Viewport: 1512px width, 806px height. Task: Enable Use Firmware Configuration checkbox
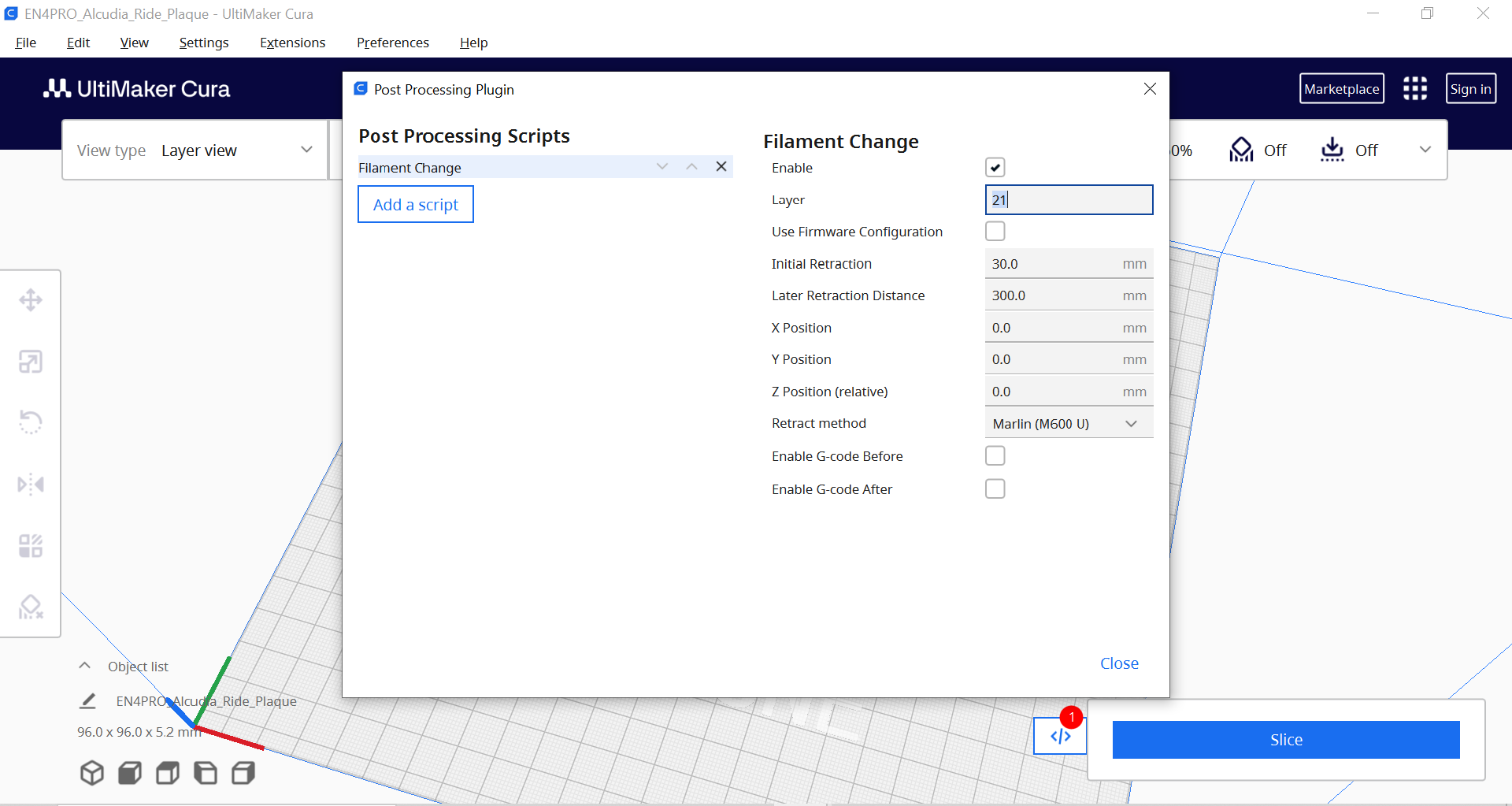coord(995,231)
